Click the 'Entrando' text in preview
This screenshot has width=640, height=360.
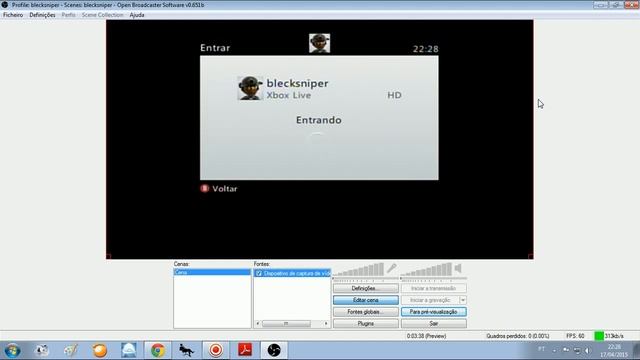tap(319, 120)
